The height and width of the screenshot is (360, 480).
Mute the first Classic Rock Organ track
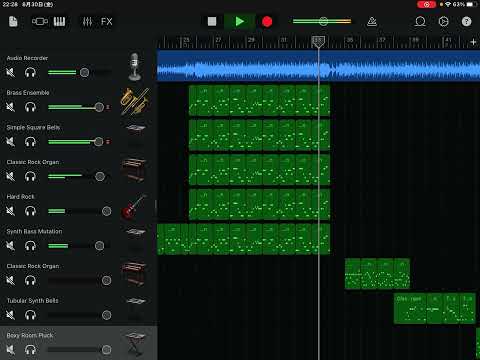[10, 176]
